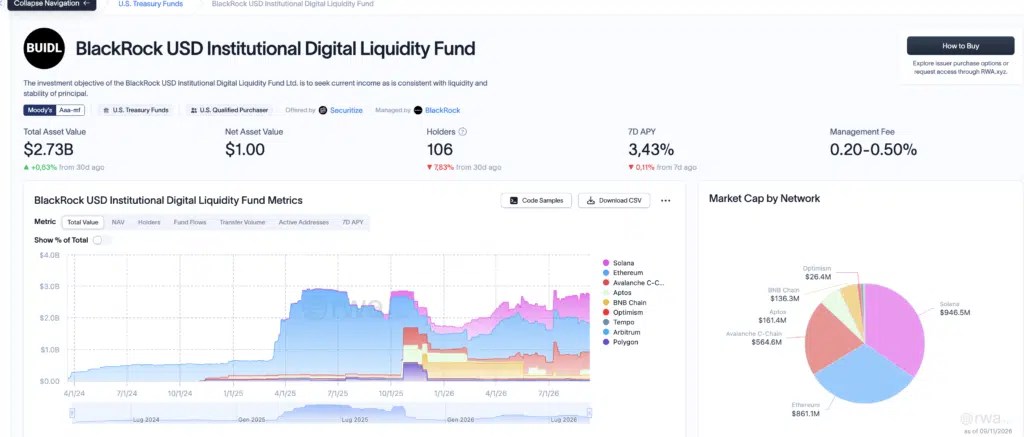The width and height of the screenshot is (1024, 437).
Task: Click the 106 Holders value
Action: pyautogui.click(x=440, y=150)
